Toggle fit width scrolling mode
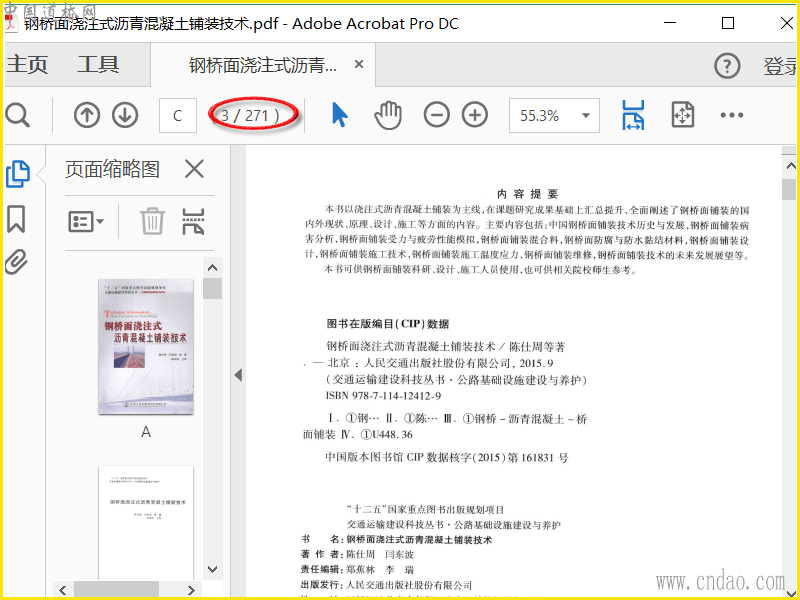 pos(633,115)
